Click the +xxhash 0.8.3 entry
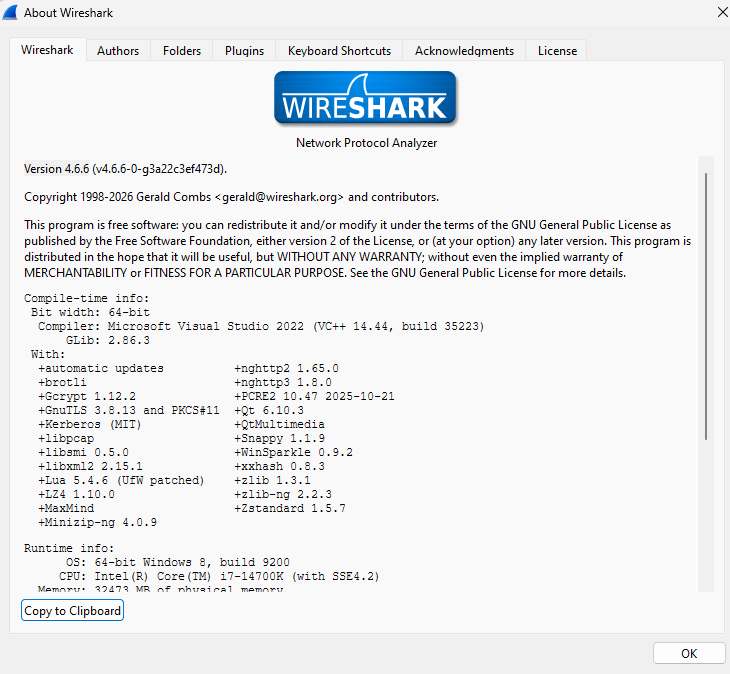The height and width of the screenshot is (674, 730). [x=279, y=466]
